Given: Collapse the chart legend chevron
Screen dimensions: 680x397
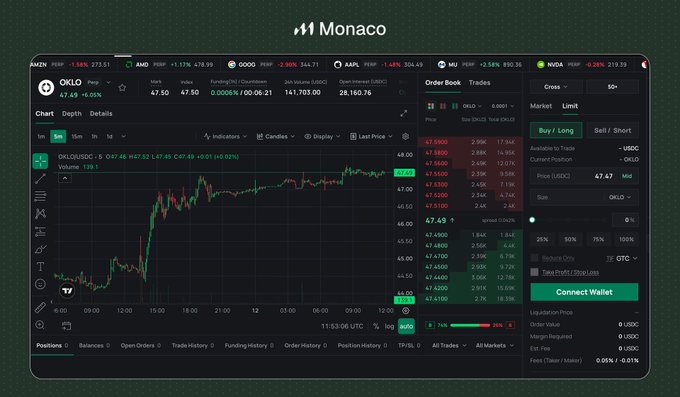Looking at the screenshot, I should (x=65, y=178).
